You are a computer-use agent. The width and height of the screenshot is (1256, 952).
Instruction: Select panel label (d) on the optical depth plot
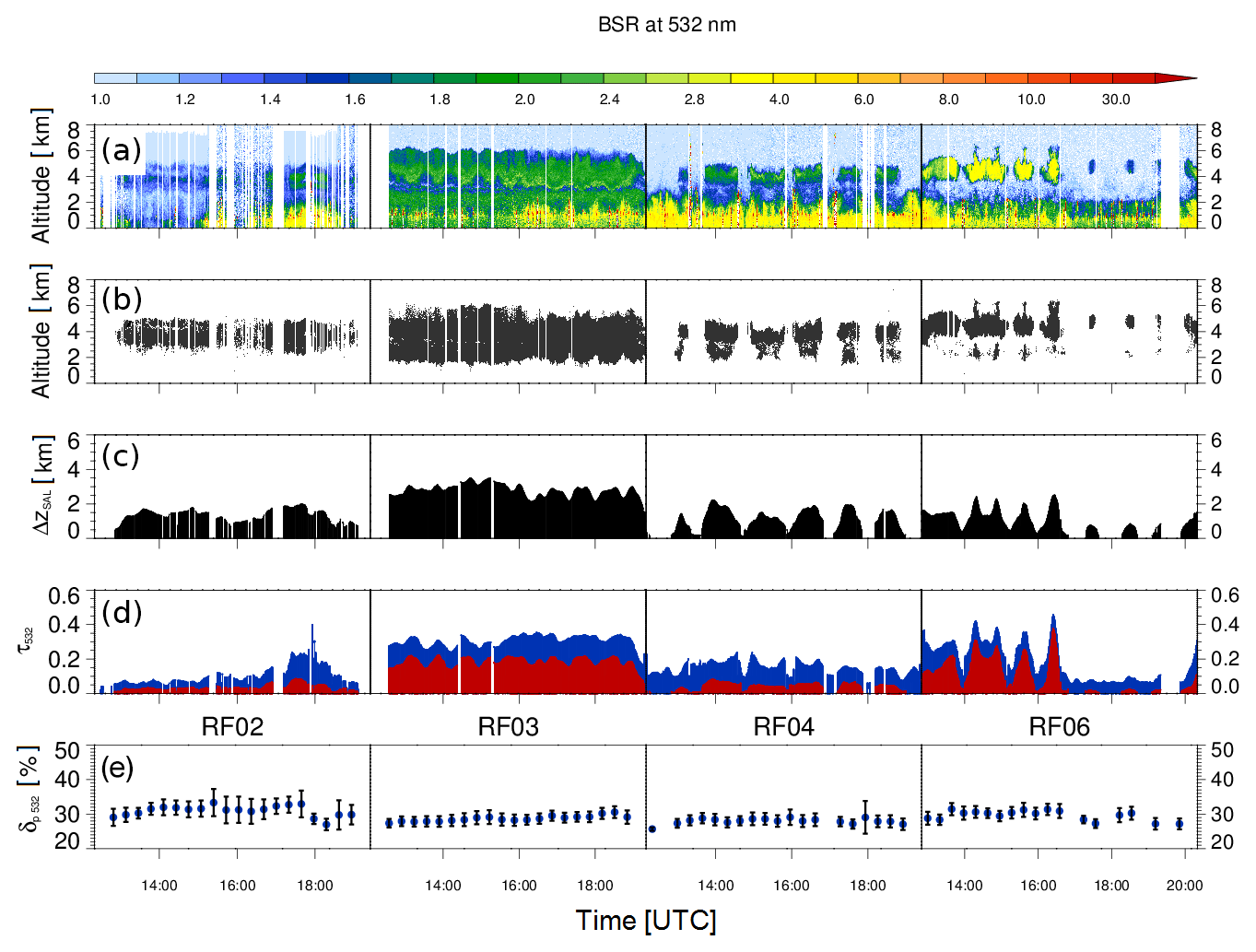pyautogui.click(x=122, y=612)
